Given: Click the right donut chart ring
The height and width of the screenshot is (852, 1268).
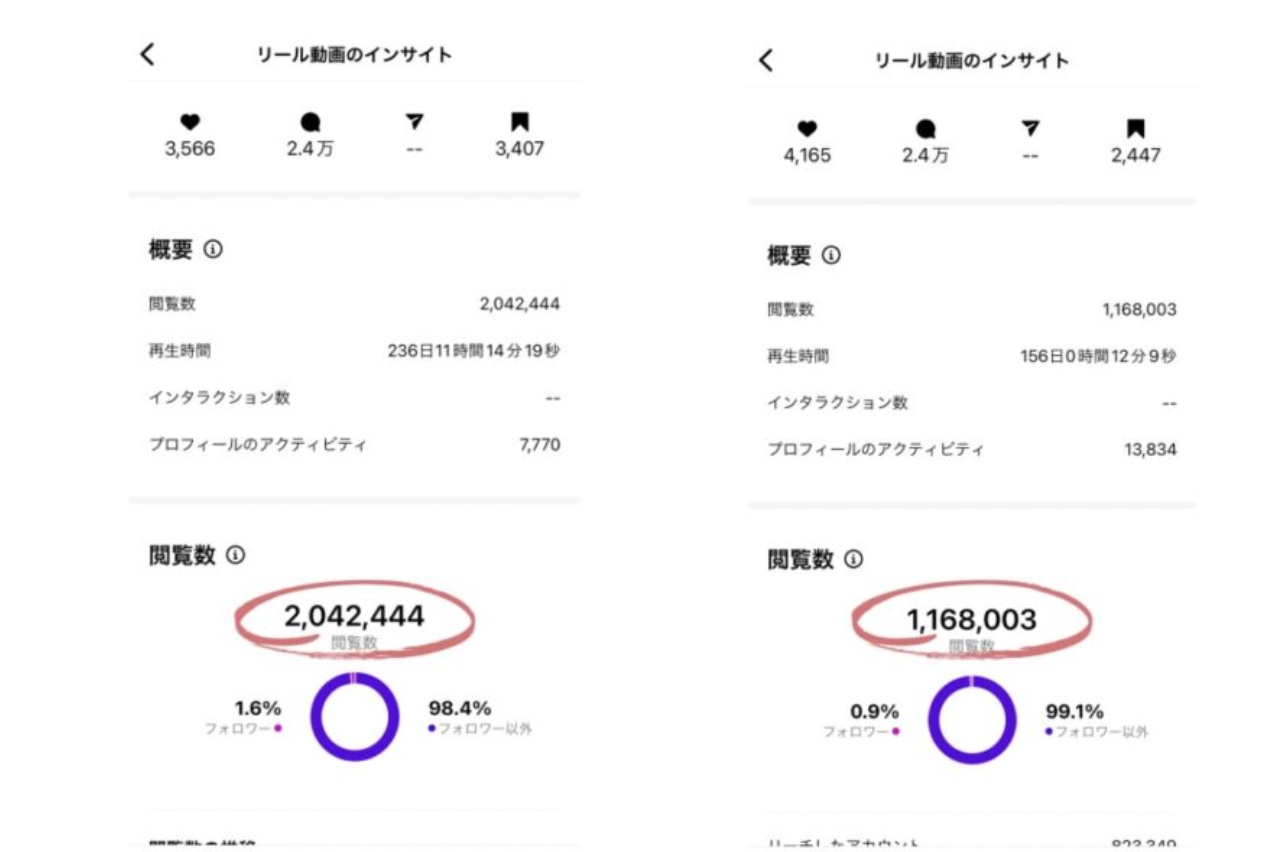Looking at the screenshot, I should click(938, 722).
